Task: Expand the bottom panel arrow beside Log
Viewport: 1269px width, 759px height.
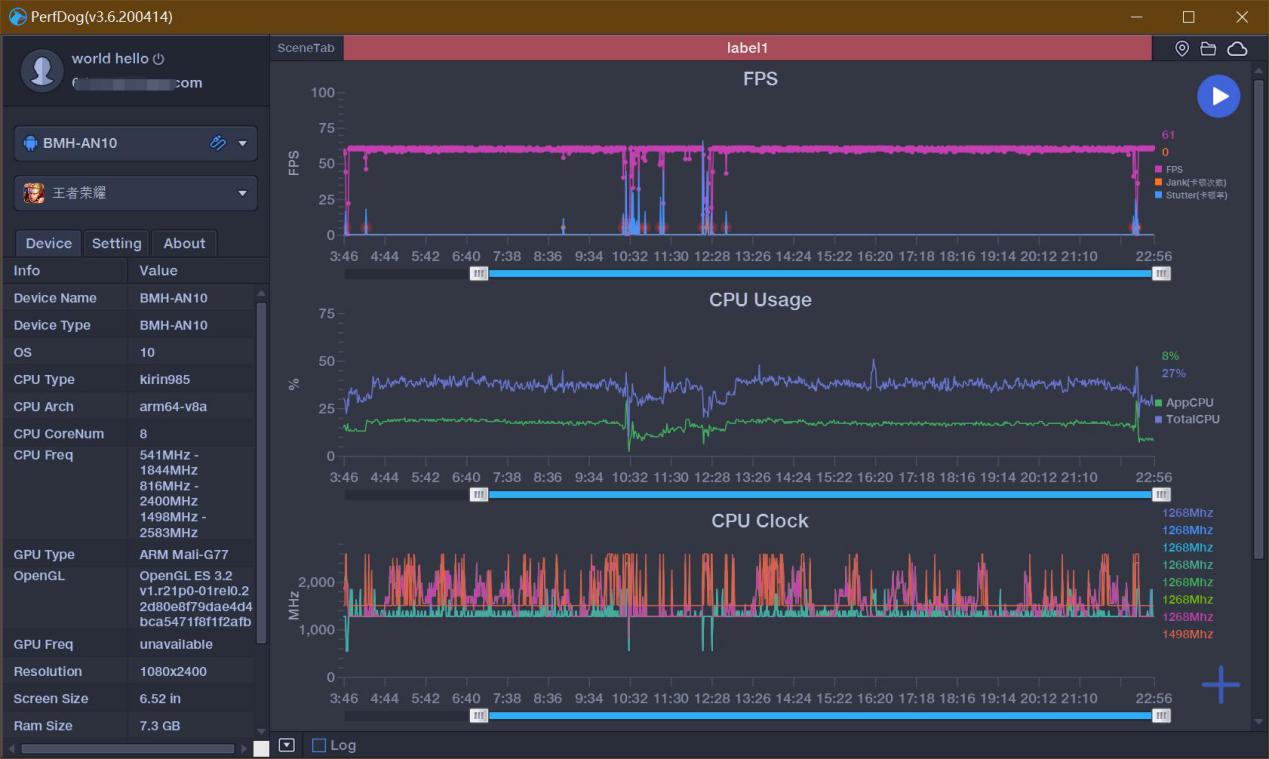Action: [287, 745]
